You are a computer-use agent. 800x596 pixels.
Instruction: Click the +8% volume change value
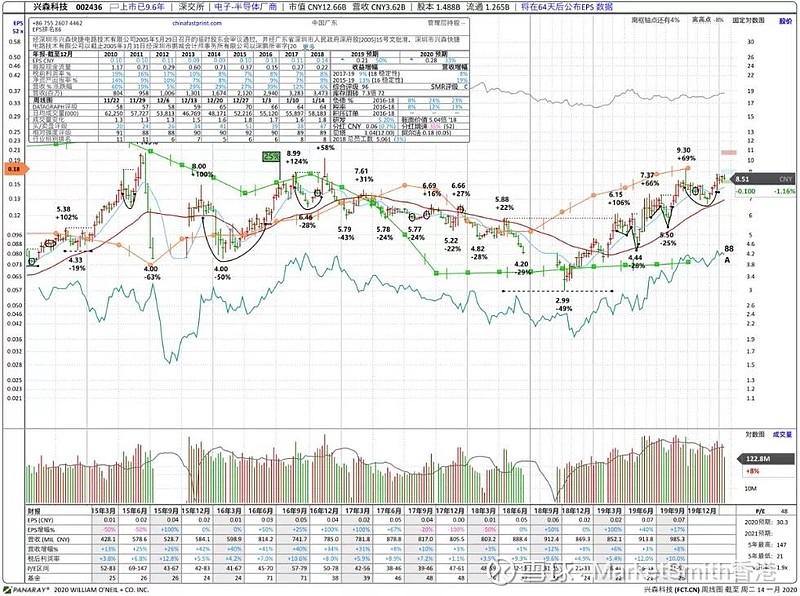753,471
